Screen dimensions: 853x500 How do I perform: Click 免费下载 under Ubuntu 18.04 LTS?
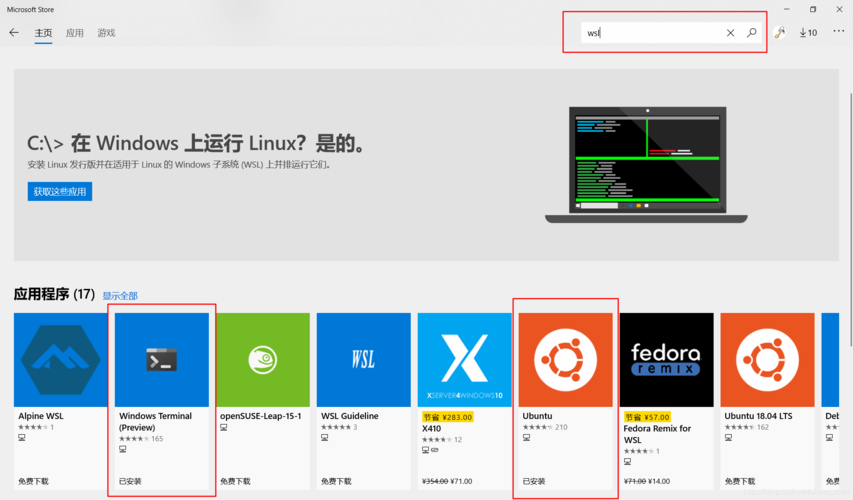(x=740, y=482)
